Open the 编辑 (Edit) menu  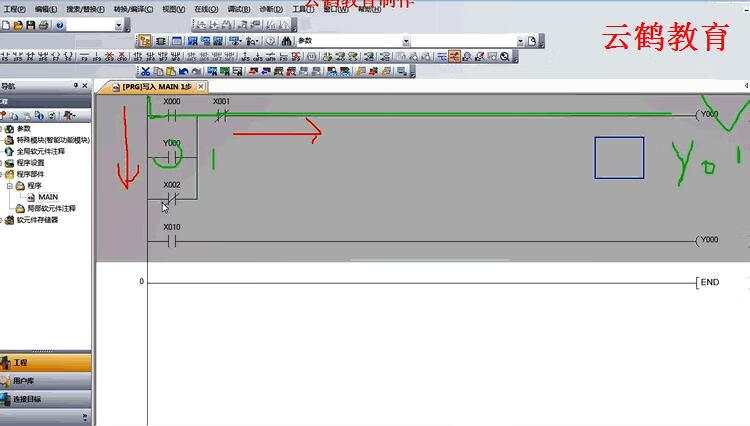(x=45, y=9)
